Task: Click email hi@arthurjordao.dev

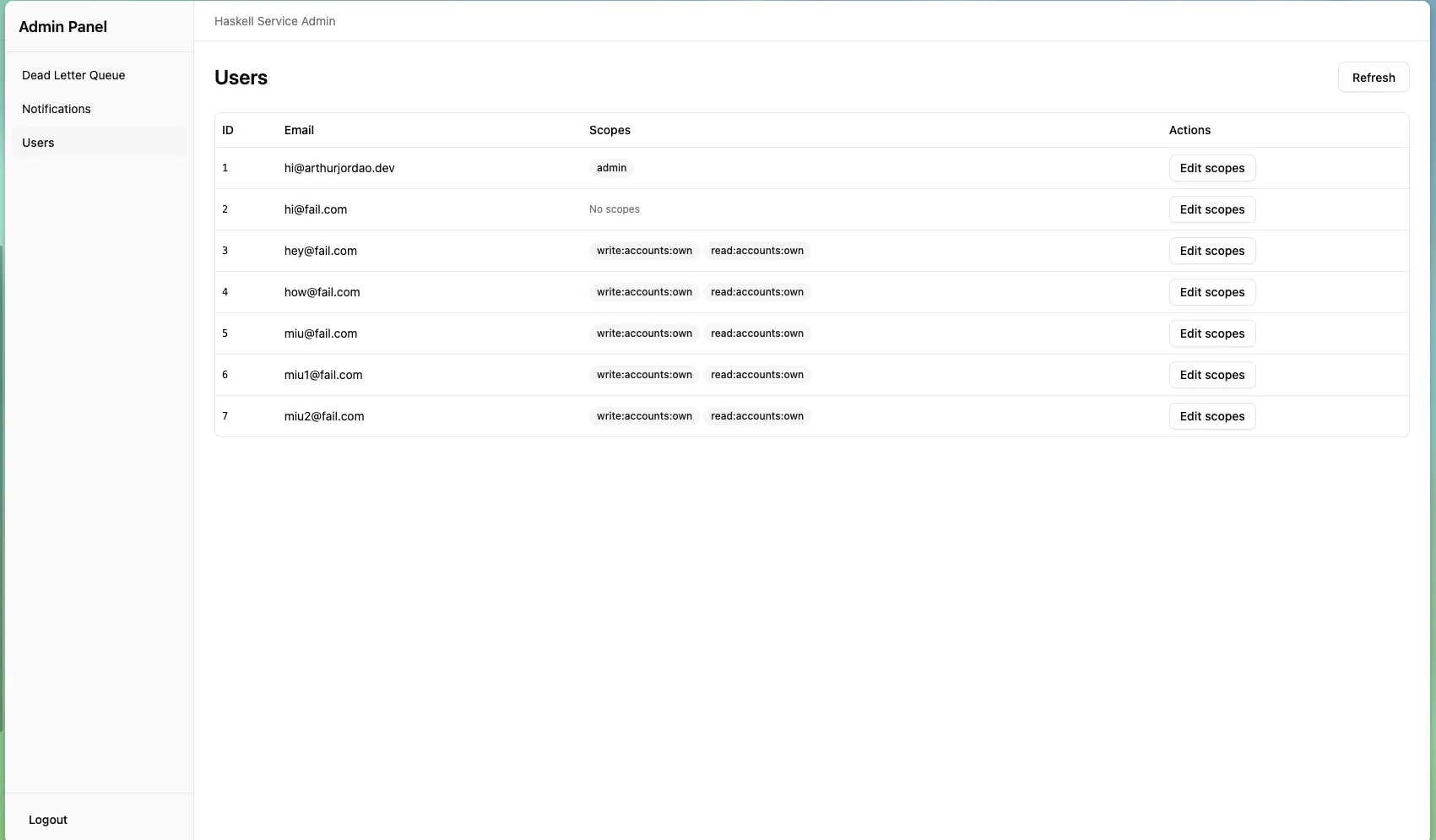Action: pyautogui.click(x=339, y=168)
